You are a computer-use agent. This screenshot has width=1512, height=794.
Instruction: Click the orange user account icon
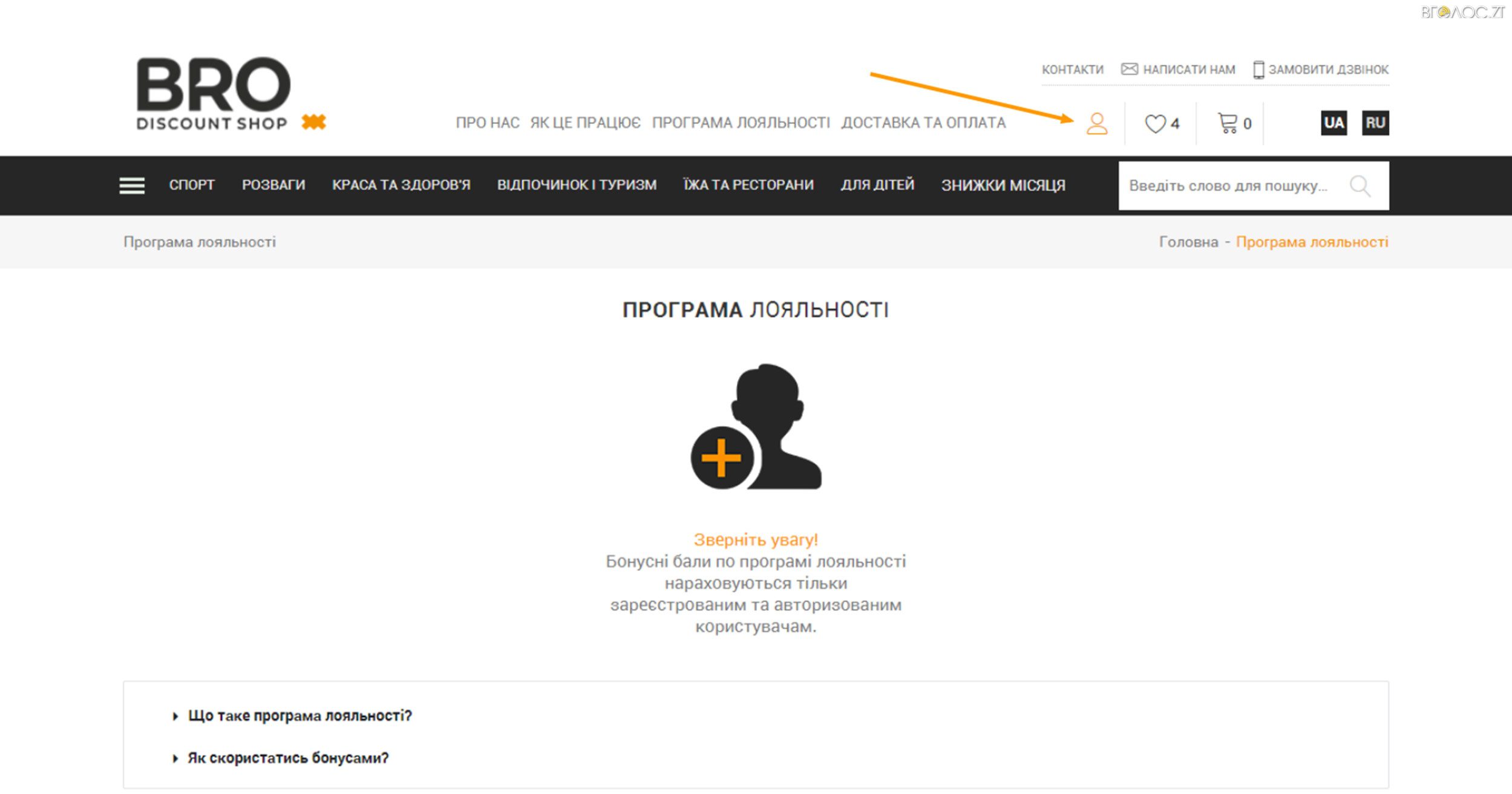[1096, 123]
